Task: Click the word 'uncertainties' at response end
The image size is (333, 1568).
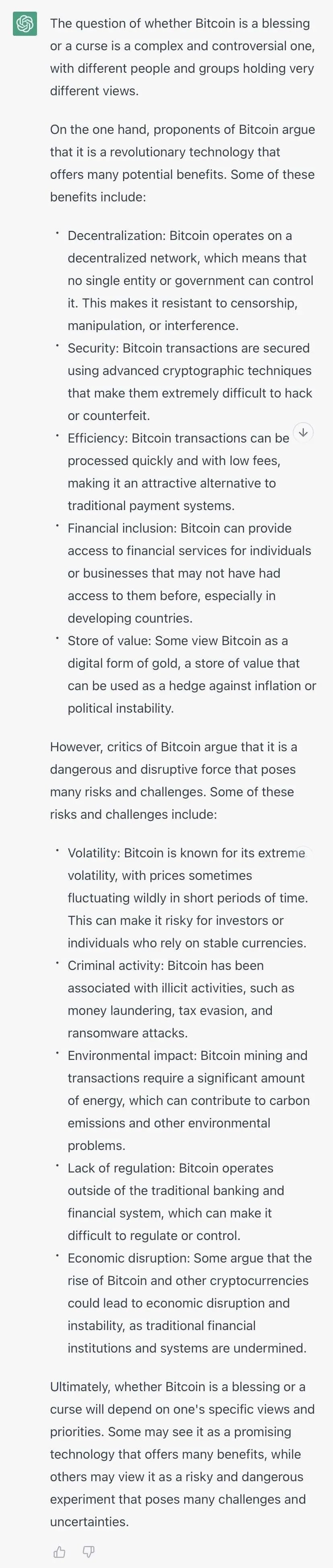Action: [x=89, y=1522]
